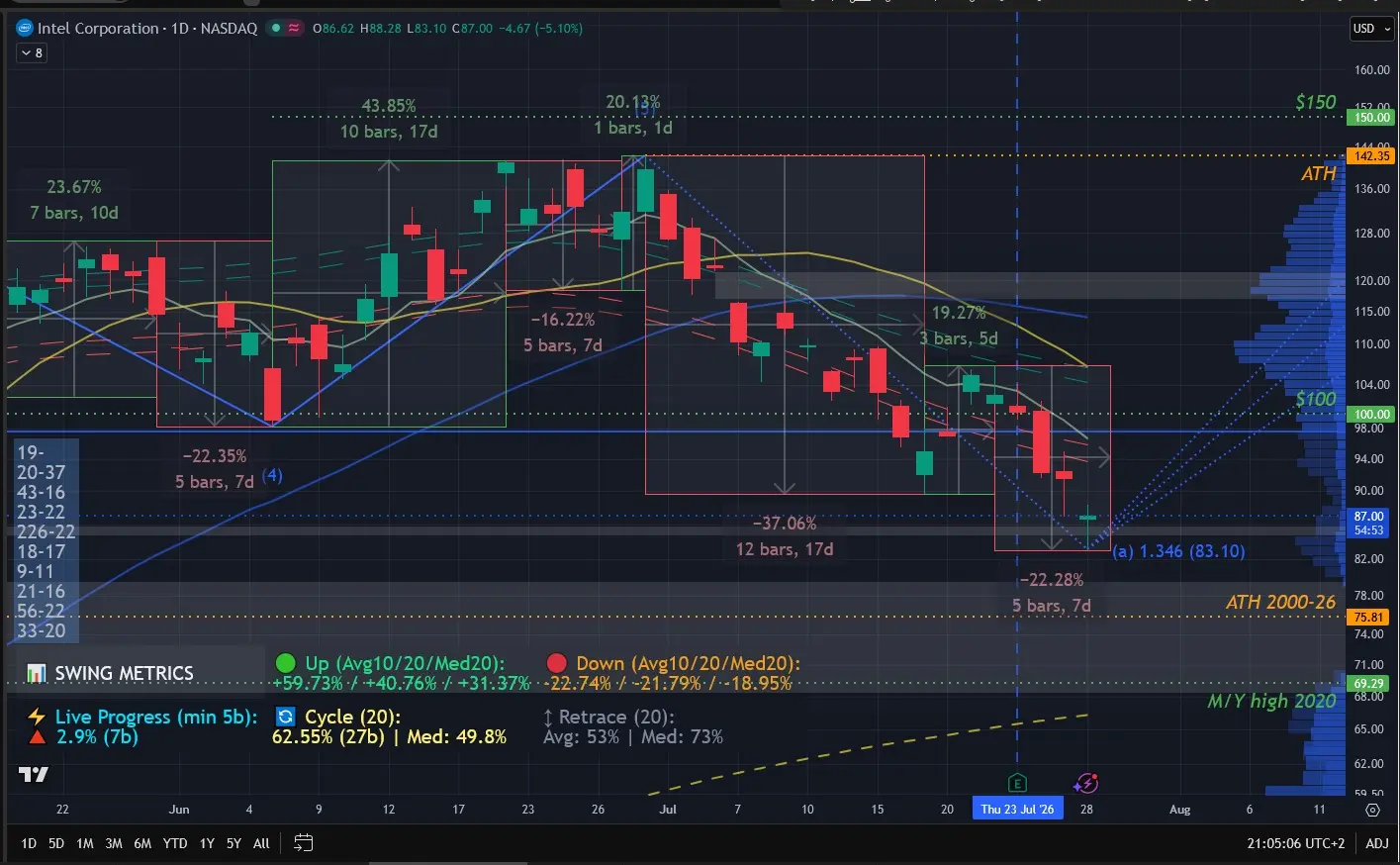The width and height of the screenshot is (1400, 865).
Task: Click the green 69.29 price label
Action: pos(1369,683)
